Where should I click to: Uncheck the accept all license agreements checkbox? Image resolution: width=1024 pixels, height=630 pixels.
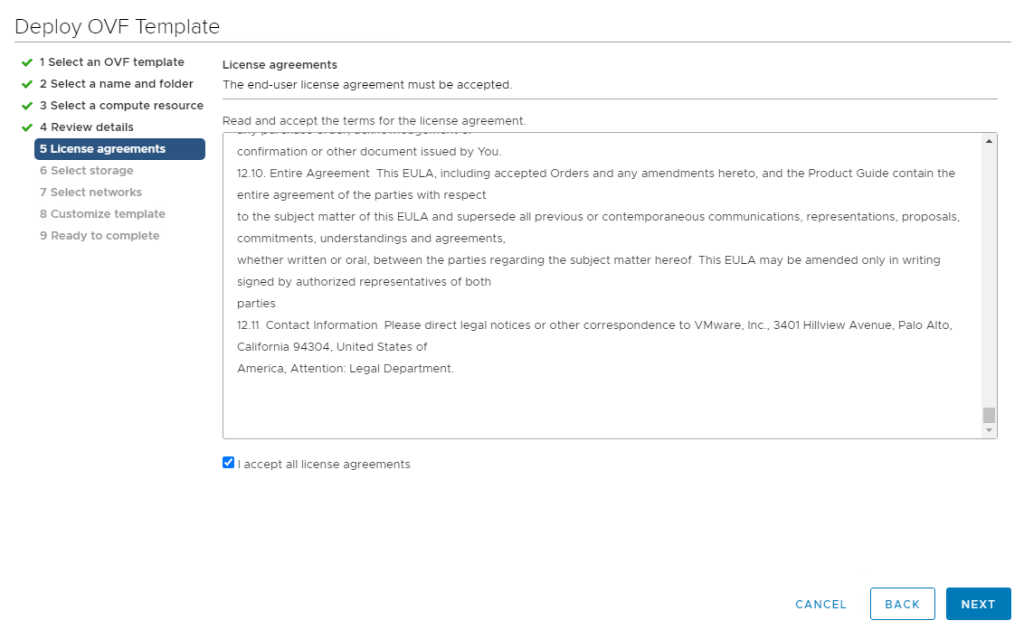tap(228, 463)
